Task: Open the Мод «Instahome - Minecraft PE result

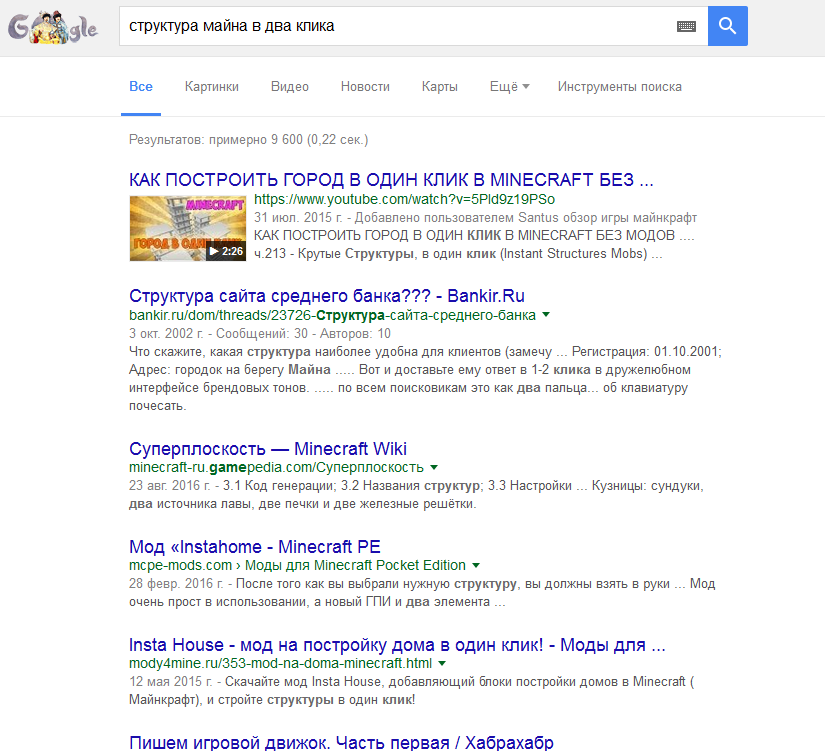Action: [x=255, y=547]
